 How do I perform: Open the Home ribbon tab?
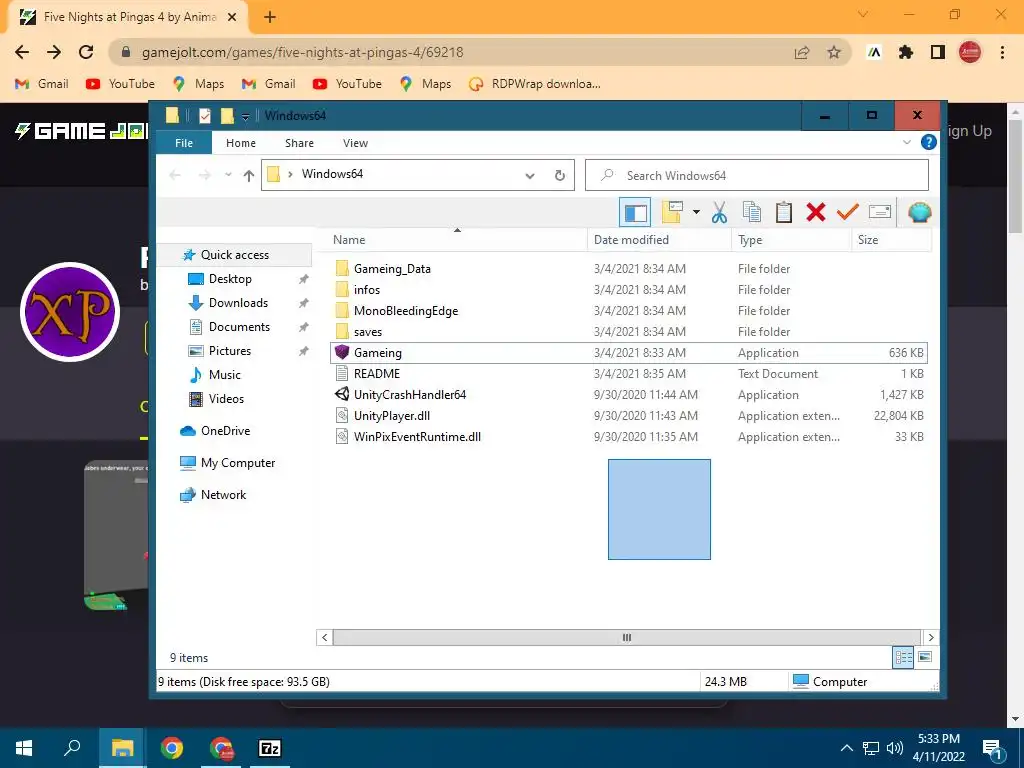tap(241, 143)
